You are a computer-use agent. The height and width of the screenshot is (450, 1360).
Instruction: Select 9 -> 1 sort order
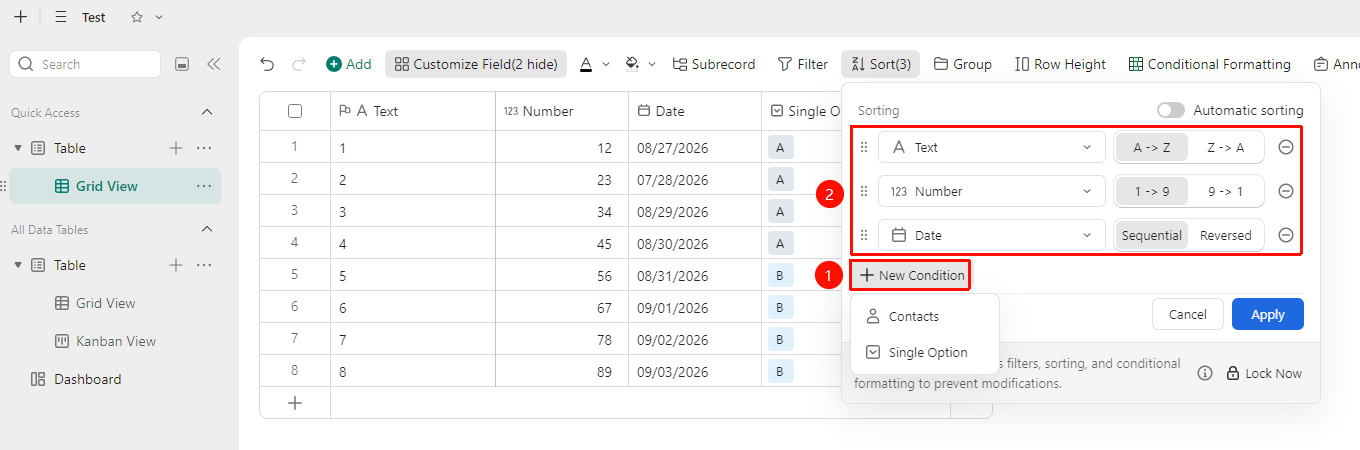click(1226, 191)
